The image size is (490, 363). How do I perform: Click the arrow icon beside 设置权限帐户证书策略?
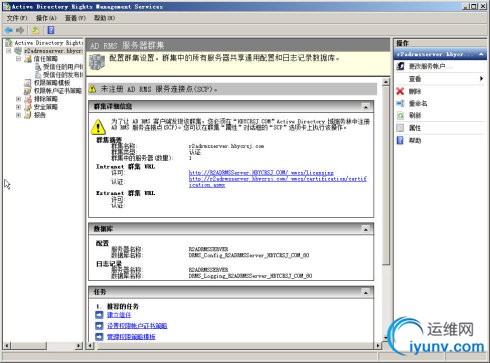click(x=99, y=326)
